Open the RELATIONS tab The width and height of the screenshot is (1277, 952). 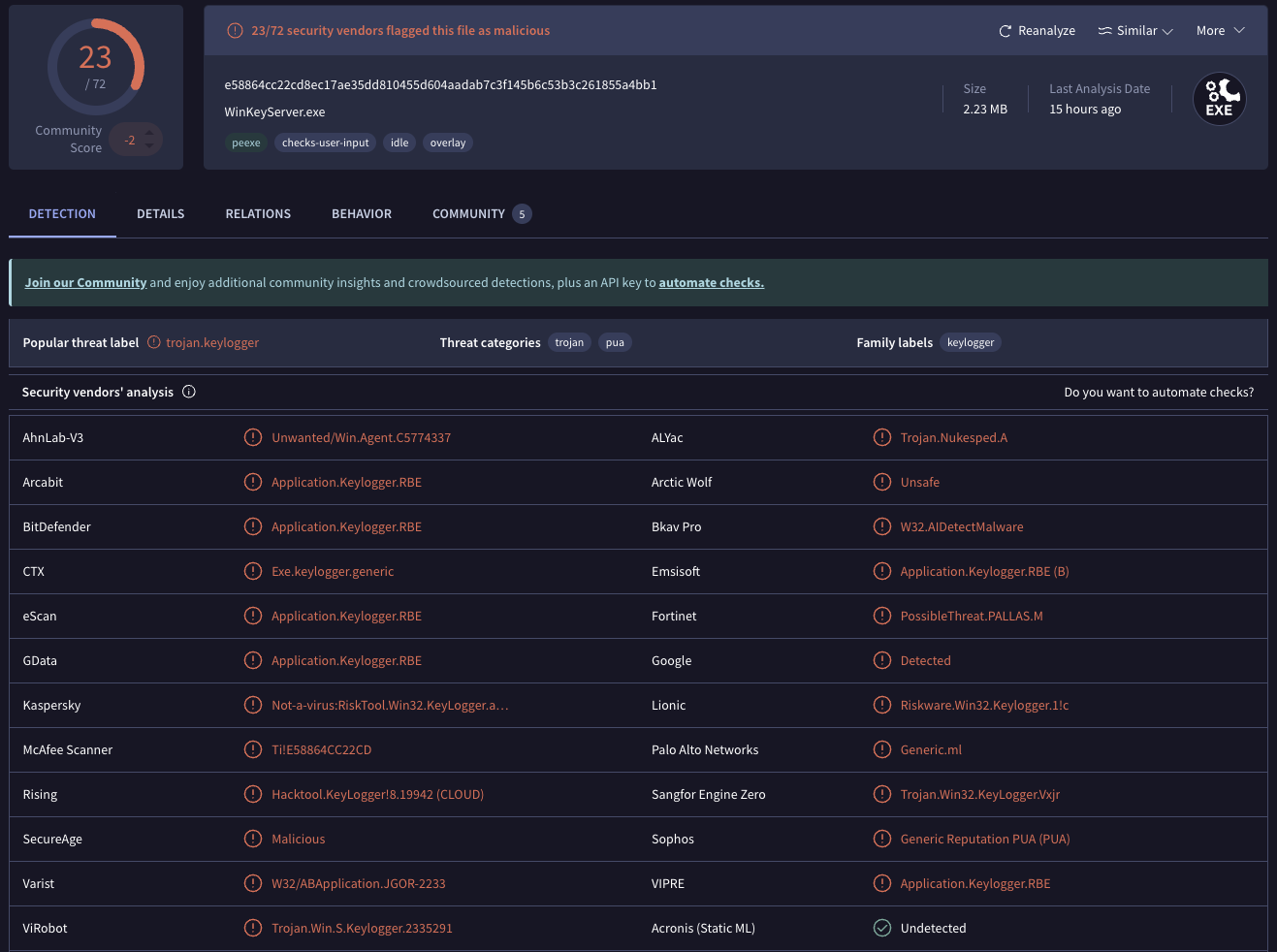point(258,214)
